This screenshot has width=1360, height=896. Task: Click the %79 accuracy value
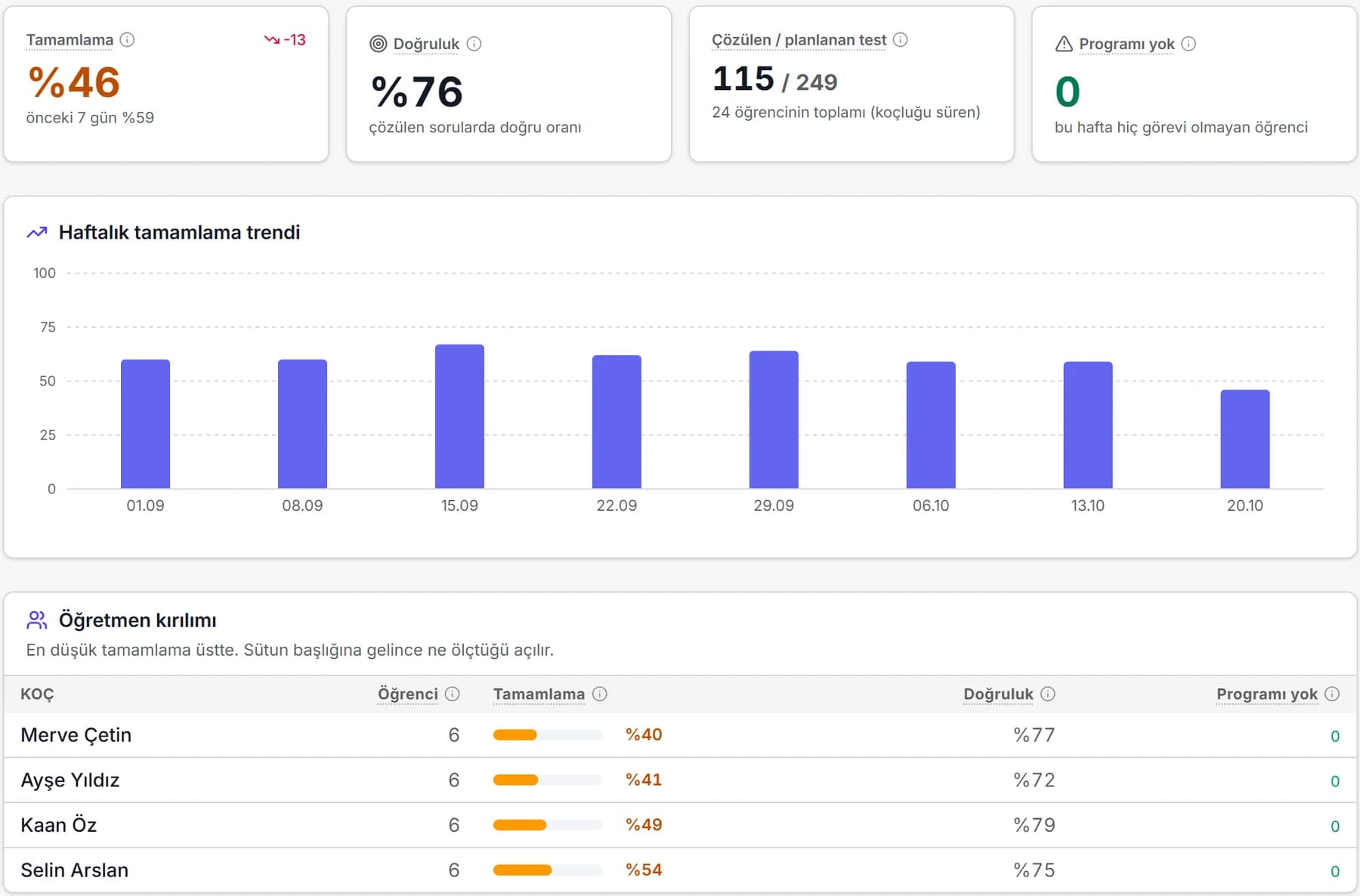[1034, 825]
